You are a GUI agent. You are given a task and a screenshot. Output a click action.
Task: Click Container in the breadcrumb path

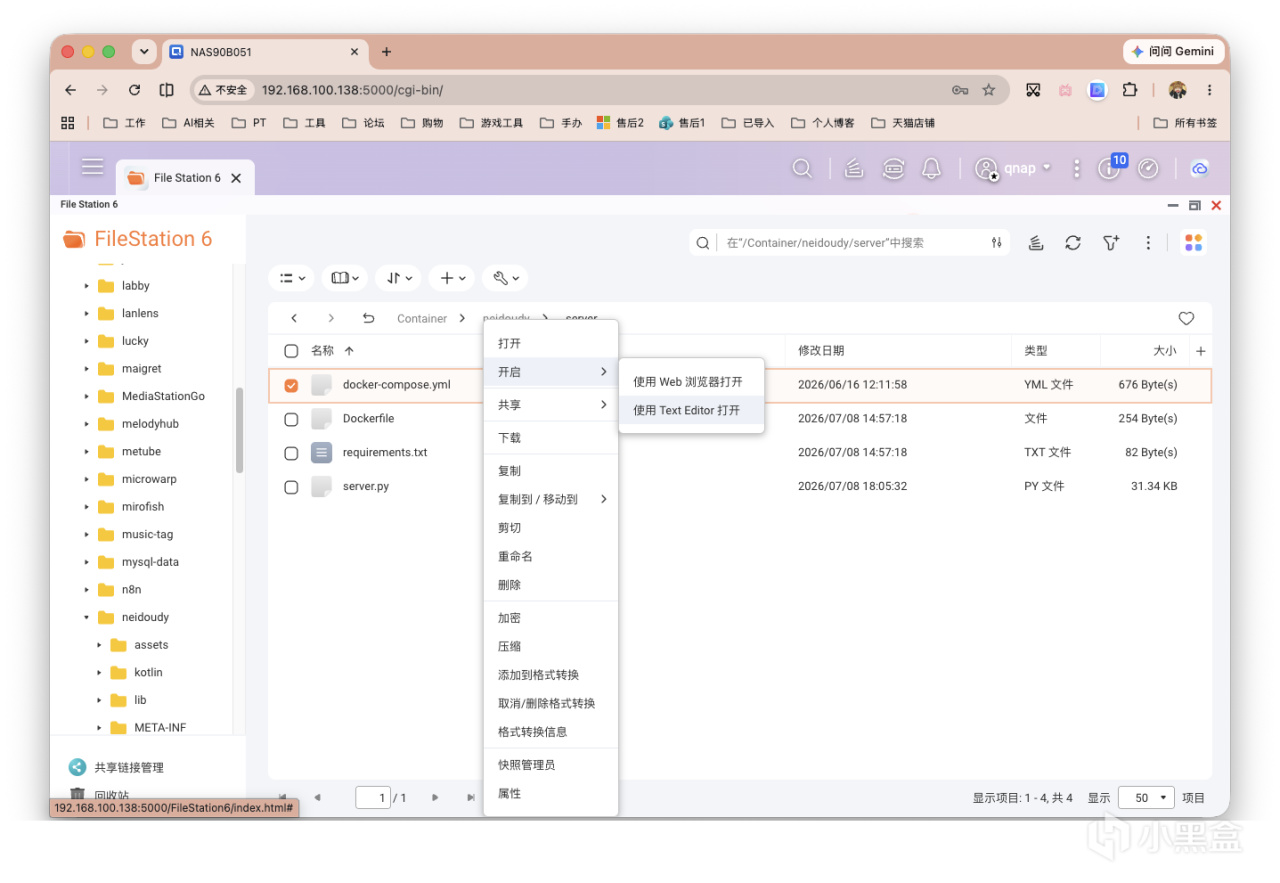[x=422, y=318]
